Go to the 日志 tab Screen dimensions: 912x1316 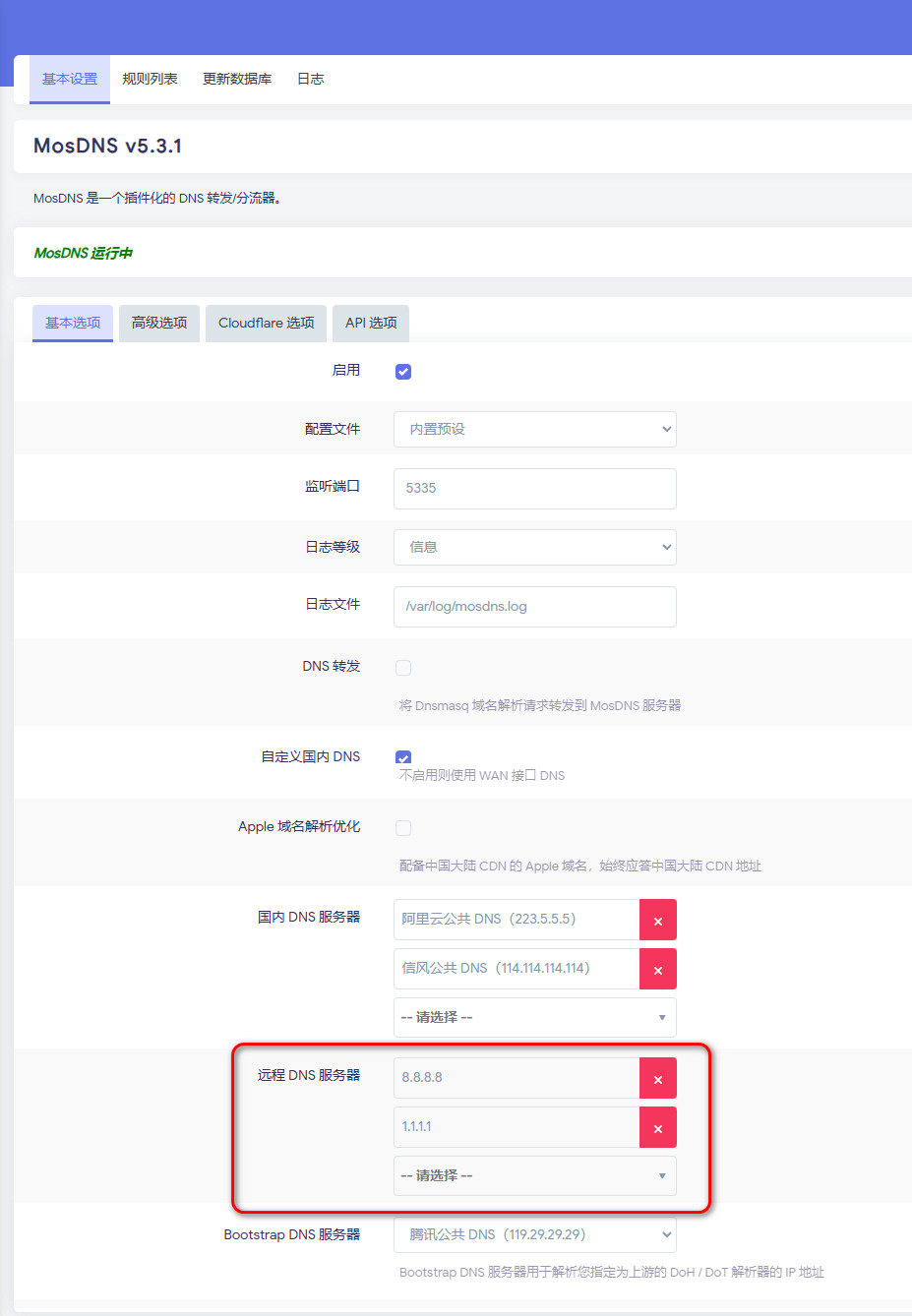[311, 79]
